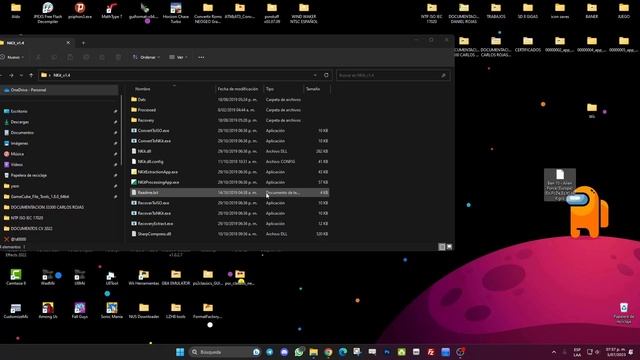The height and width of the screenshot is (360, 640).
Task: Sort by Fecha de modificación column
Action: (238, 89)
